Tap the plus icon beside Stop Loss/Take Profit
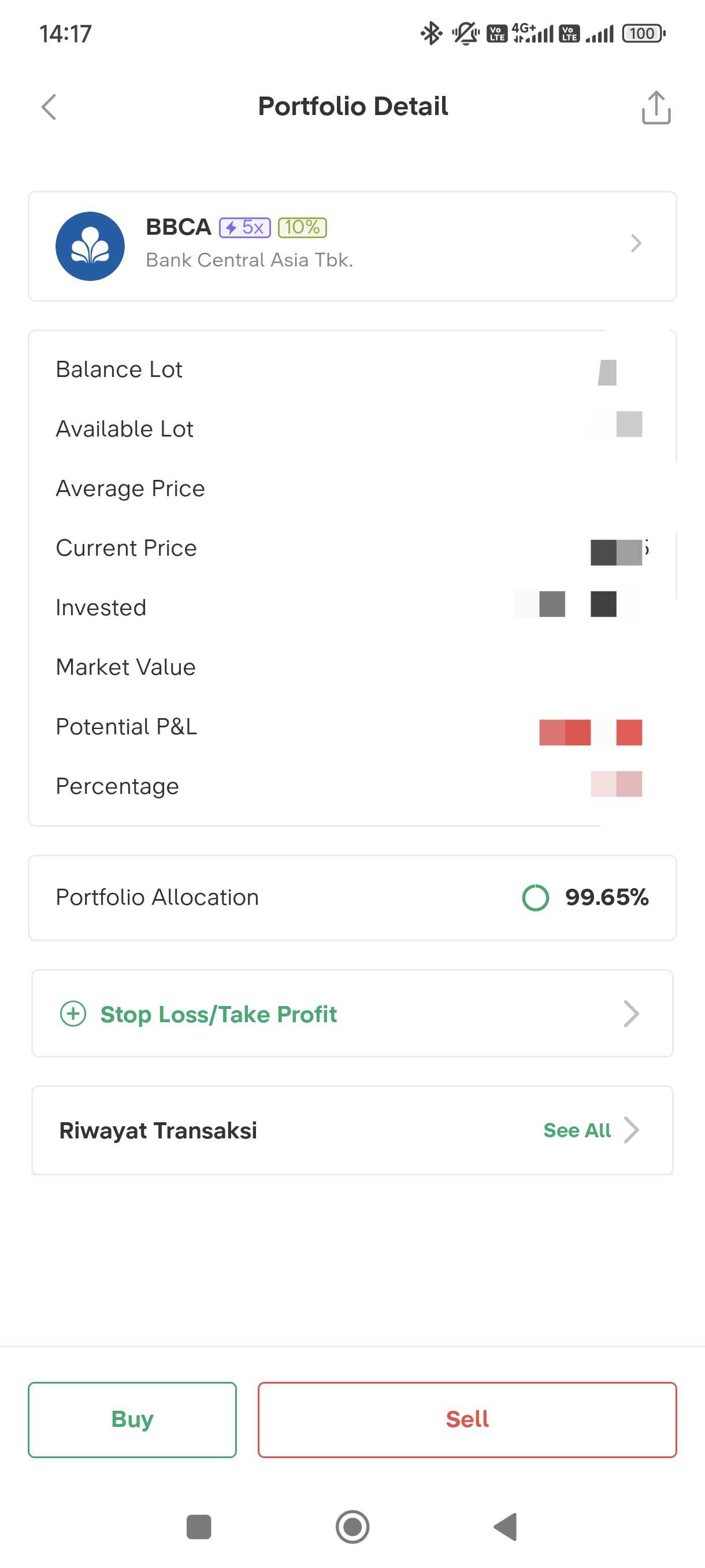The height and width of the screenshot is (1568, 705). click(73, 1014)
